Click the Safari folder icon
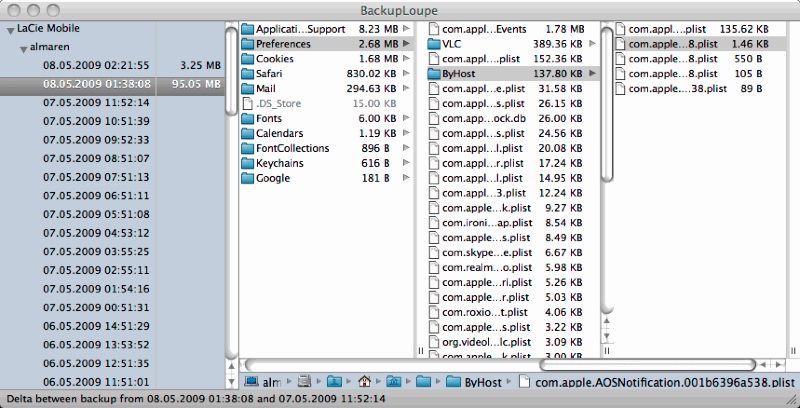The image size is (800, 408). pos(247,73)
